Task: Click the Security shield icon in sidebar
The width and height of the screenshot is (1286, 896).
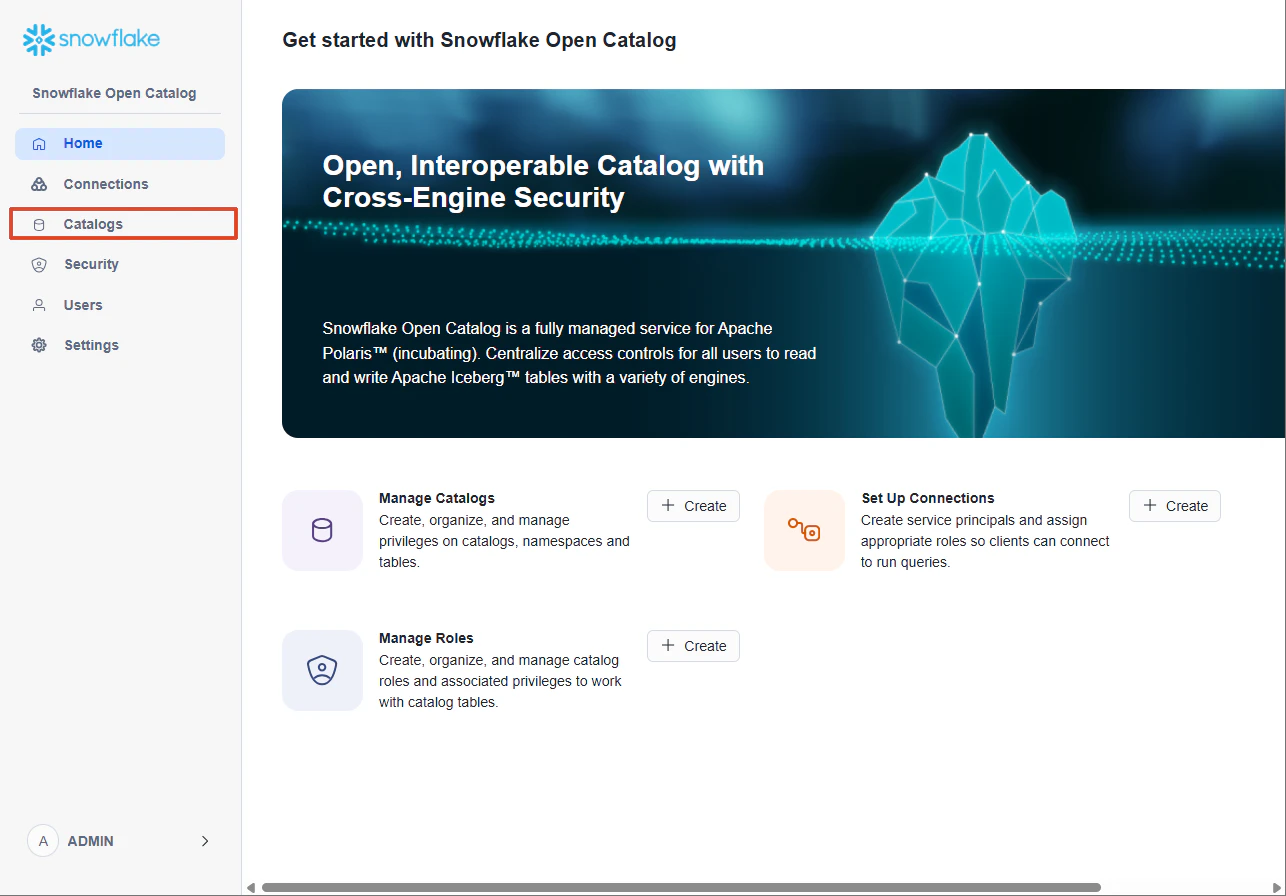Action: coord(39,265)
